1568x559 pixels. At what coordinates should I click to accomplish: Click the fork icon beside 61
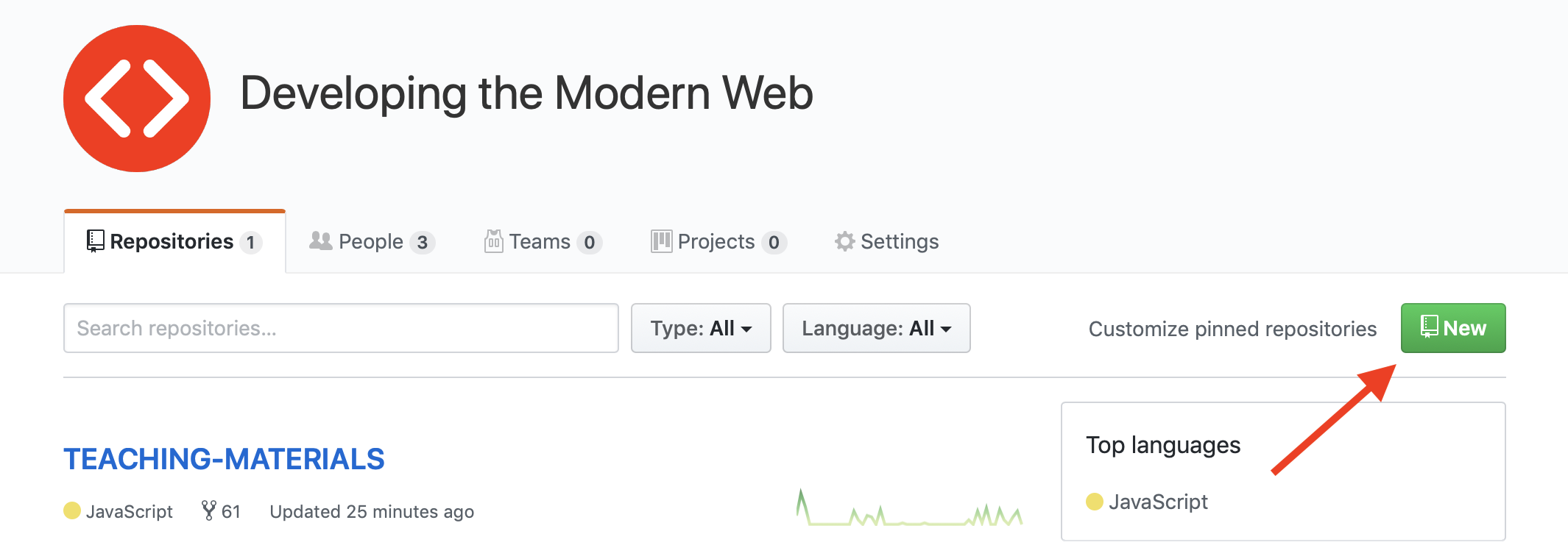click(209, 510)
